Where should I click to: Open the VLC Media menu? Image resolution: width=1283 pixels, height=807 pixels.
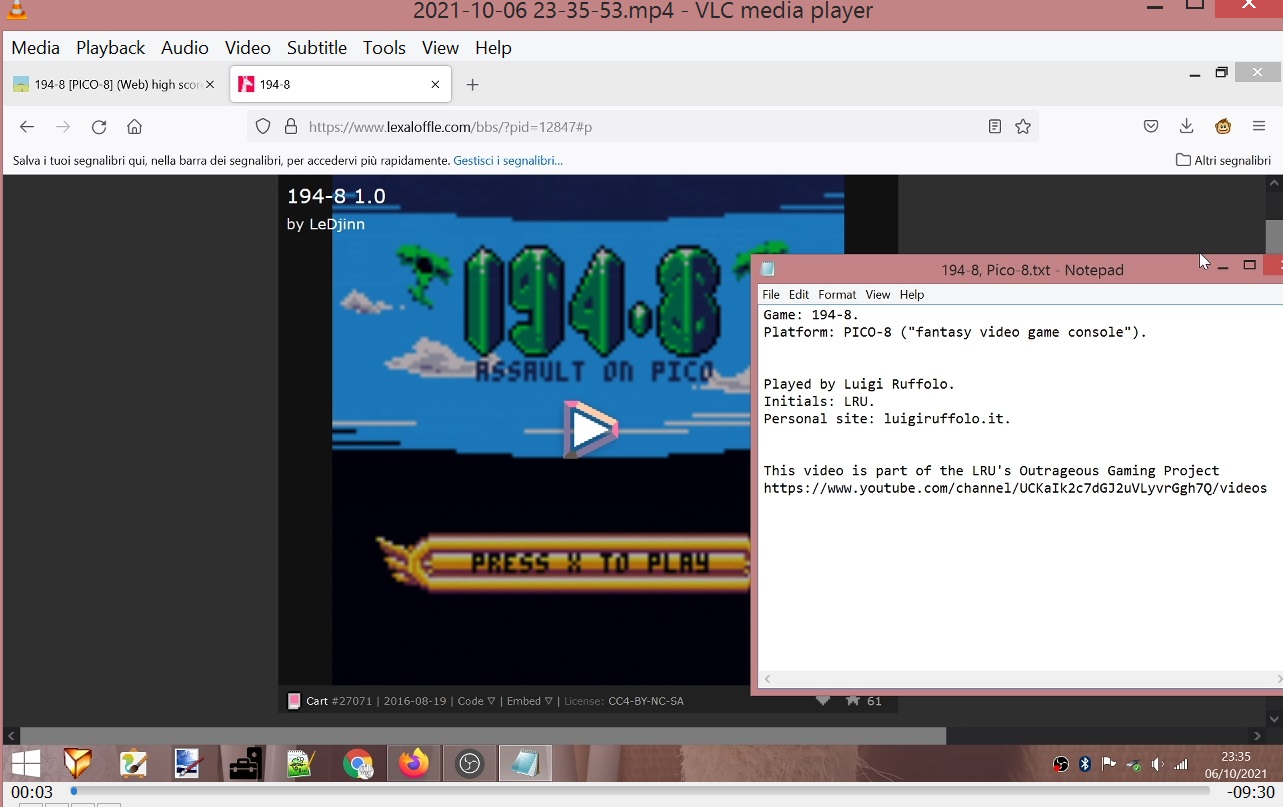[x=36, y=47]
